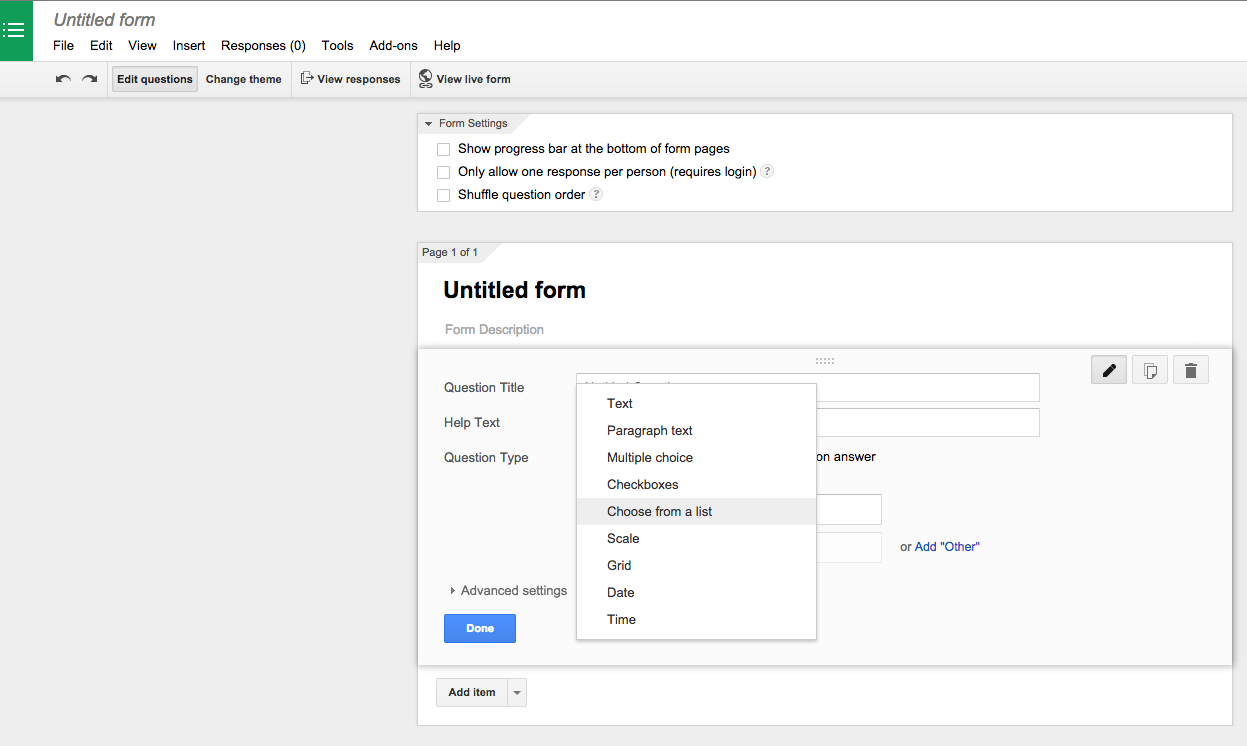
Task: Select Grid question type
Action: coord(697,565)
